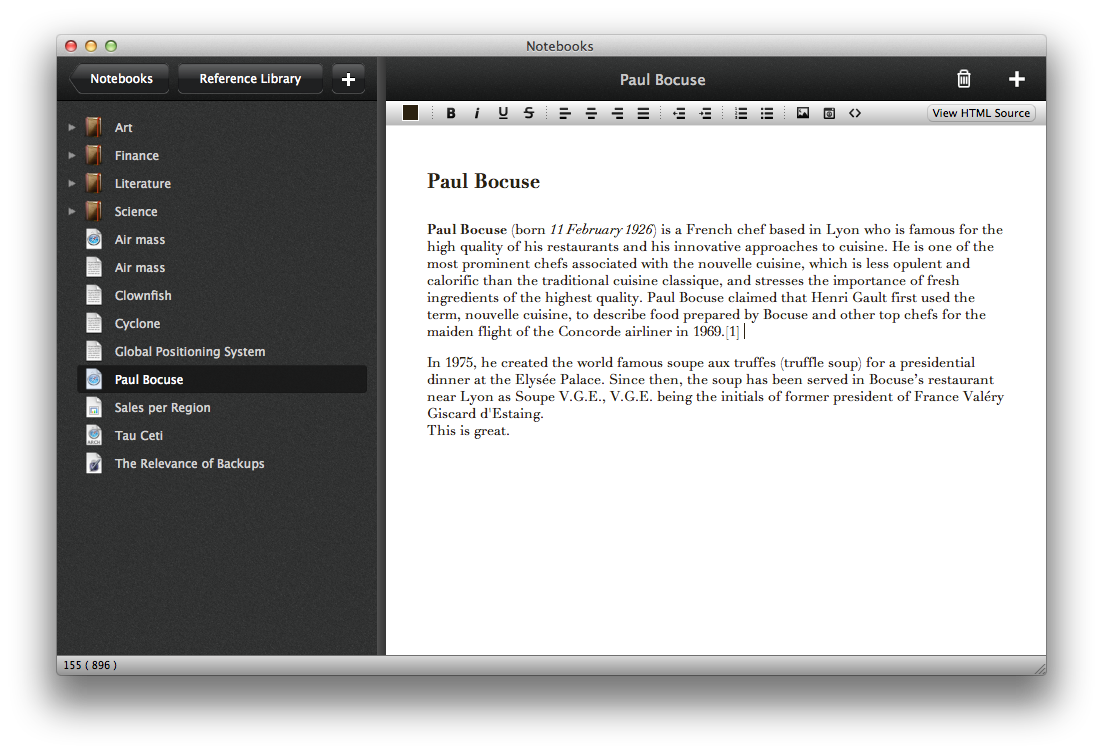Decrease indent (outdent) icon
Viewport: 1103px width, 754px height.
coord(679,113)
